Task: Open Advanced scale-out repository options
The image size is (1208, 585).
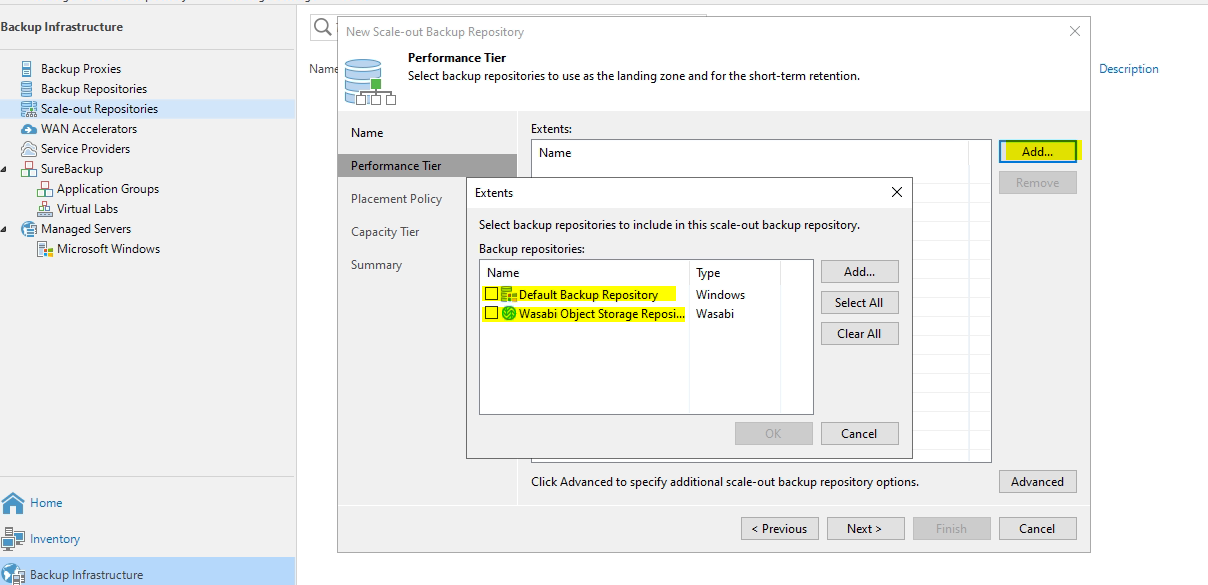Action: point(1038,482)
